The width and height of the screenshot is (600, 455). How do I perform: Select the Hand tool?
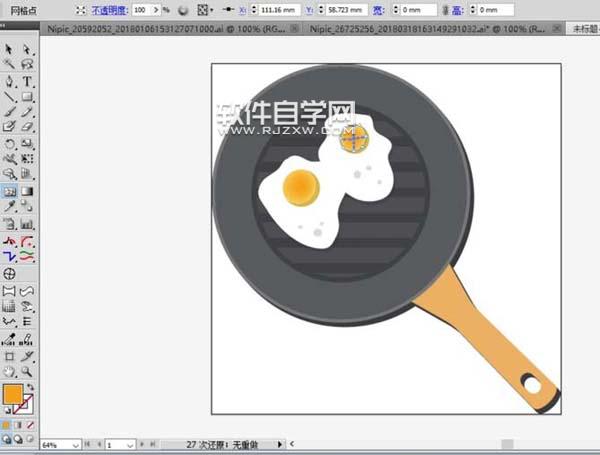[9, 371]
